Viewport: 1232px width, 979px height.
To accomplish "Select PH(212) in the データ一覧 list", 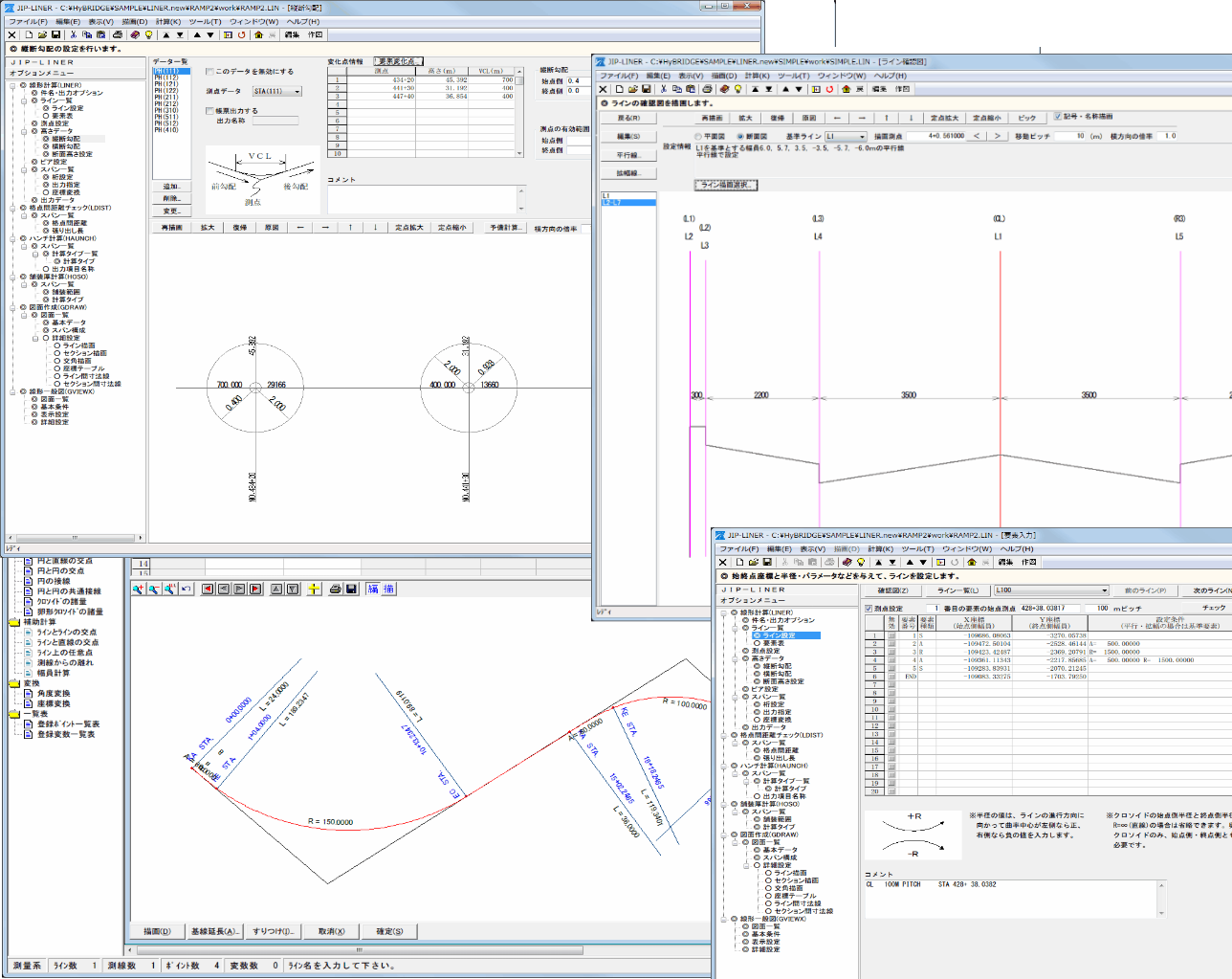I will pyautogui.click(x=166, y=103).
